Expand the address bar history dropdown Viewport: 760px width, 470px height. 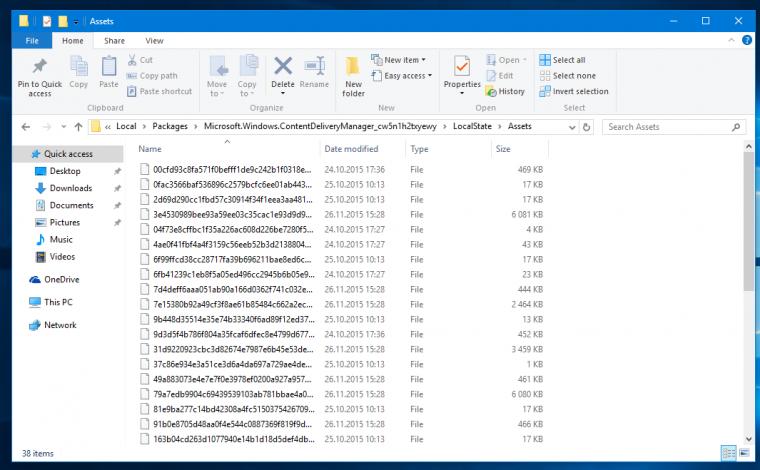(572, 127)
